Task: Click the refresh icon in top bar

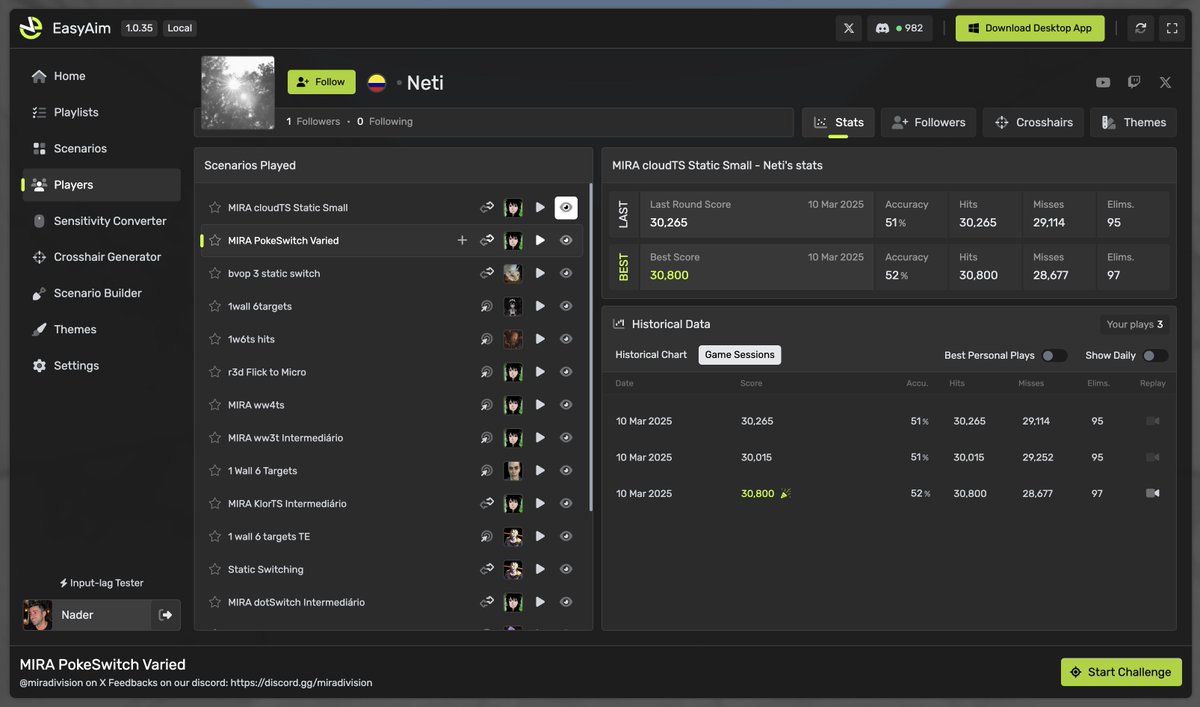Action: pos(1140,28)
